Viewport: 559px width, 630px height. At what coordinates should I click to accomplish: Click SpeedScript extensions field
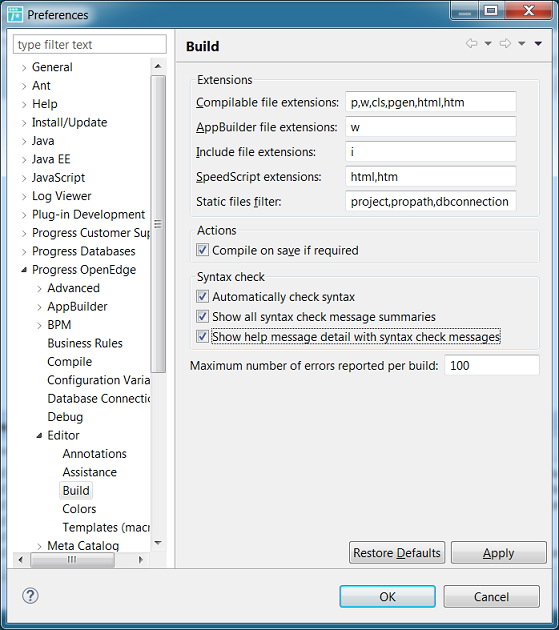click(431, 177)
